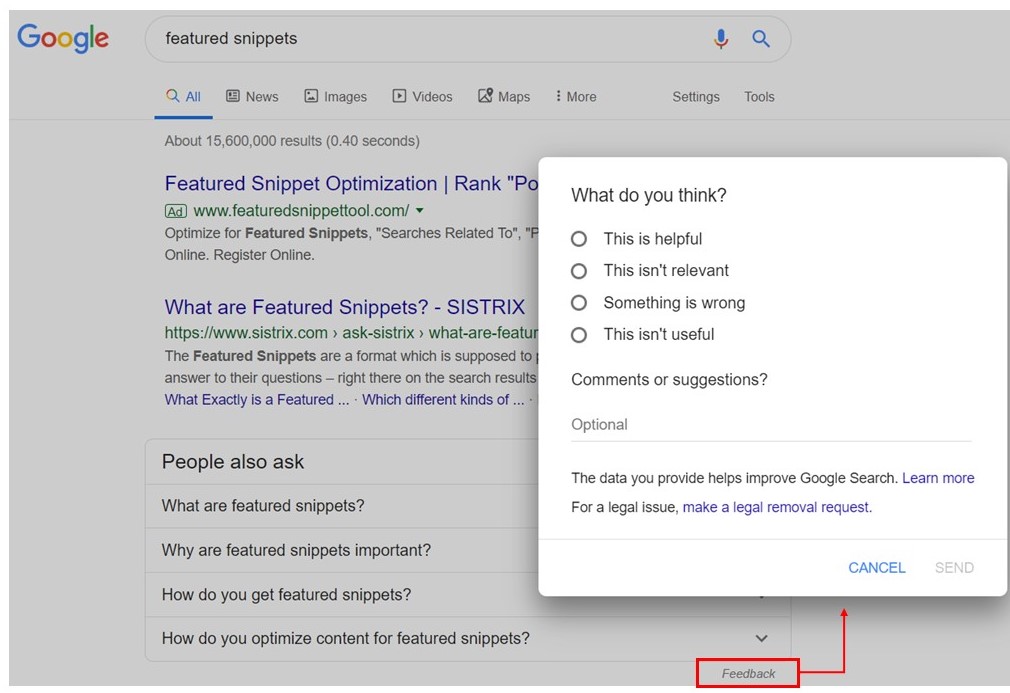
Task: Click the green ad dropdown arrow
Action: (420, 211)
